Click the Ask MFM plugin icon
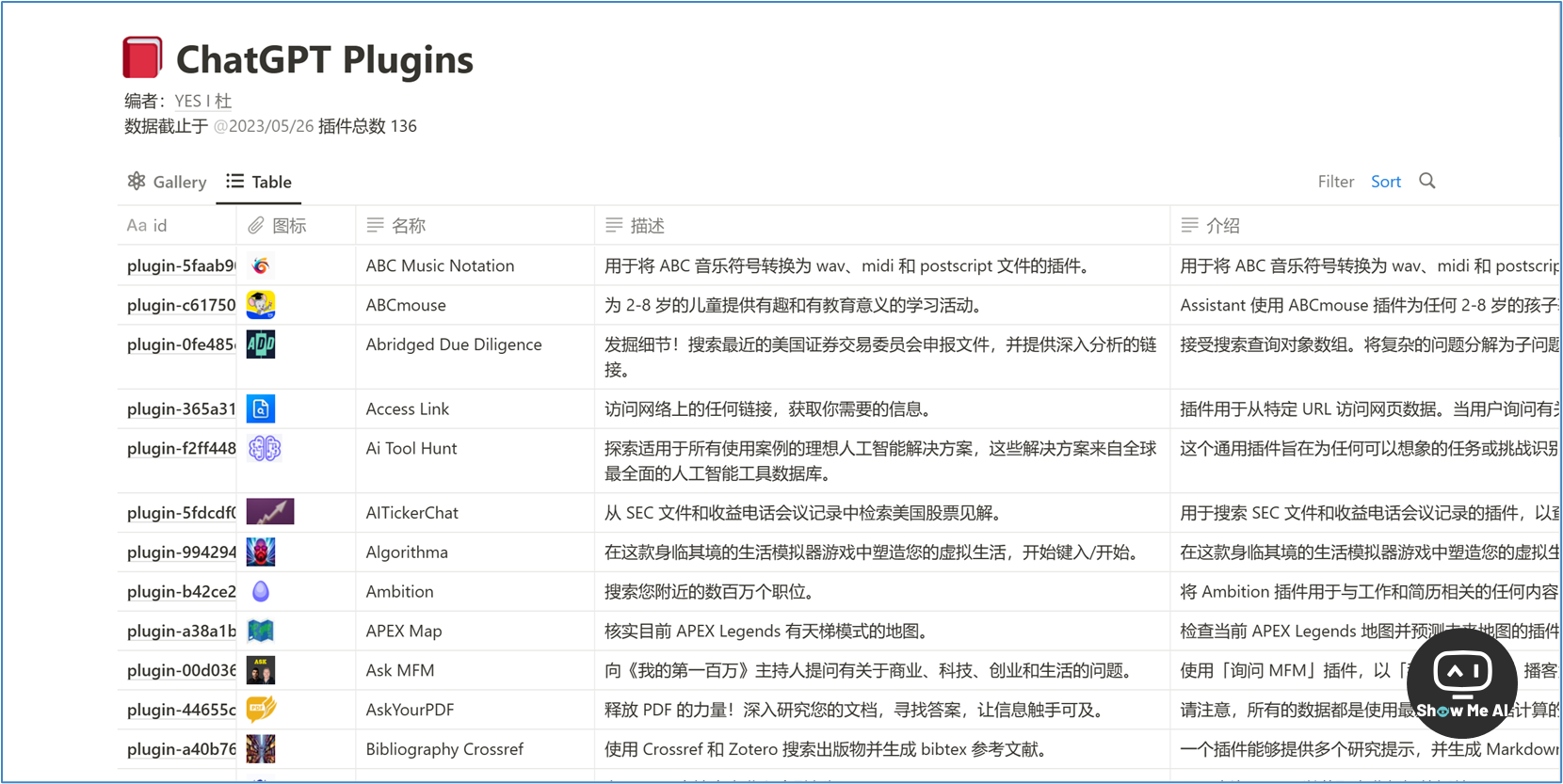The width and height of the screenshot is (1563, 784). pos(261,670)
